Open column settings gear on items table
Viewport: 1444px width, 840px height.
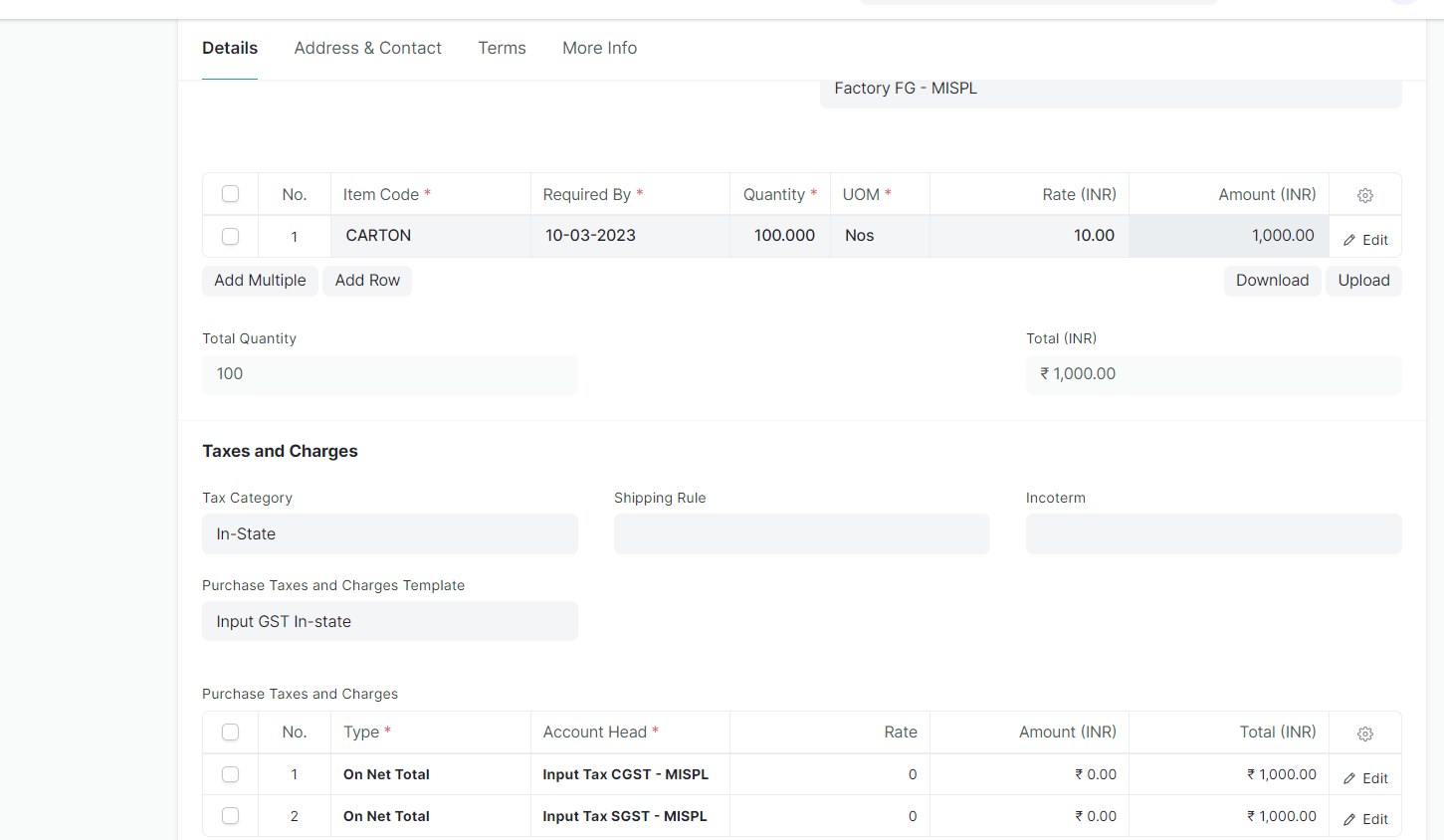(x=1364, y=195)
